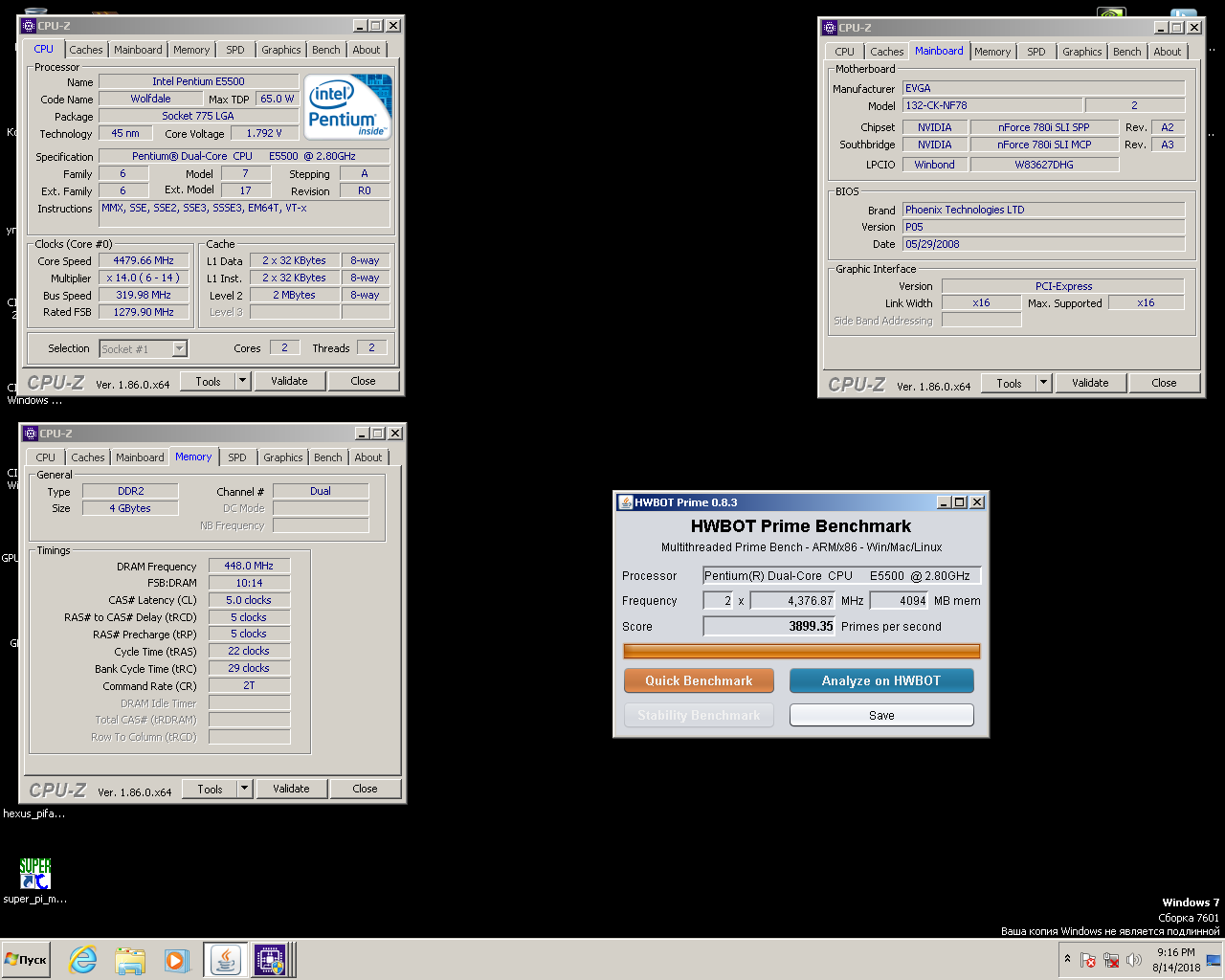The width and height of the screenshot is (1225, 980).
Task: Click the greyed Stability Benchmark button
Action: pyautogui.click(x=699, y=715)
